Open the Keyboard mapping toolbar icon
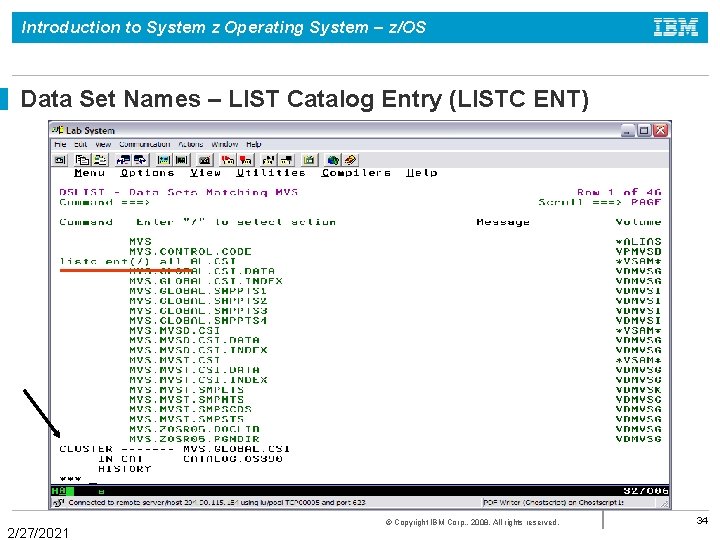This screenshot has height=540, width=720. pyautogui.click(x=205, y=160)
